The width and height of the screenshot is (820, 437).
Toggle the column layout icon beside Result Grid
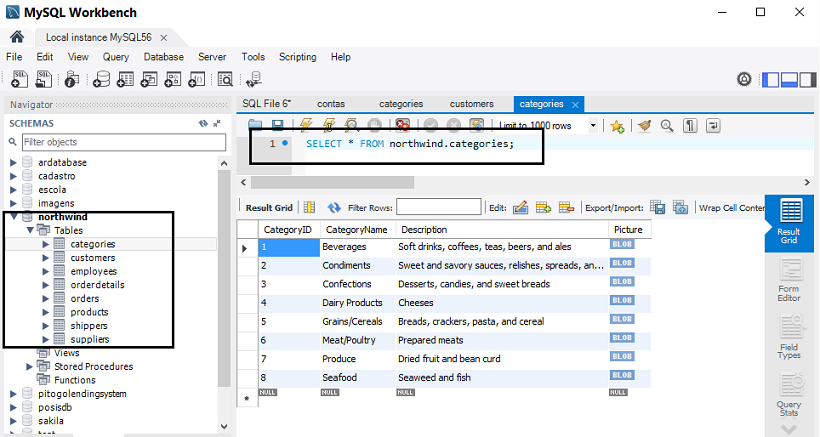(310, 208)
